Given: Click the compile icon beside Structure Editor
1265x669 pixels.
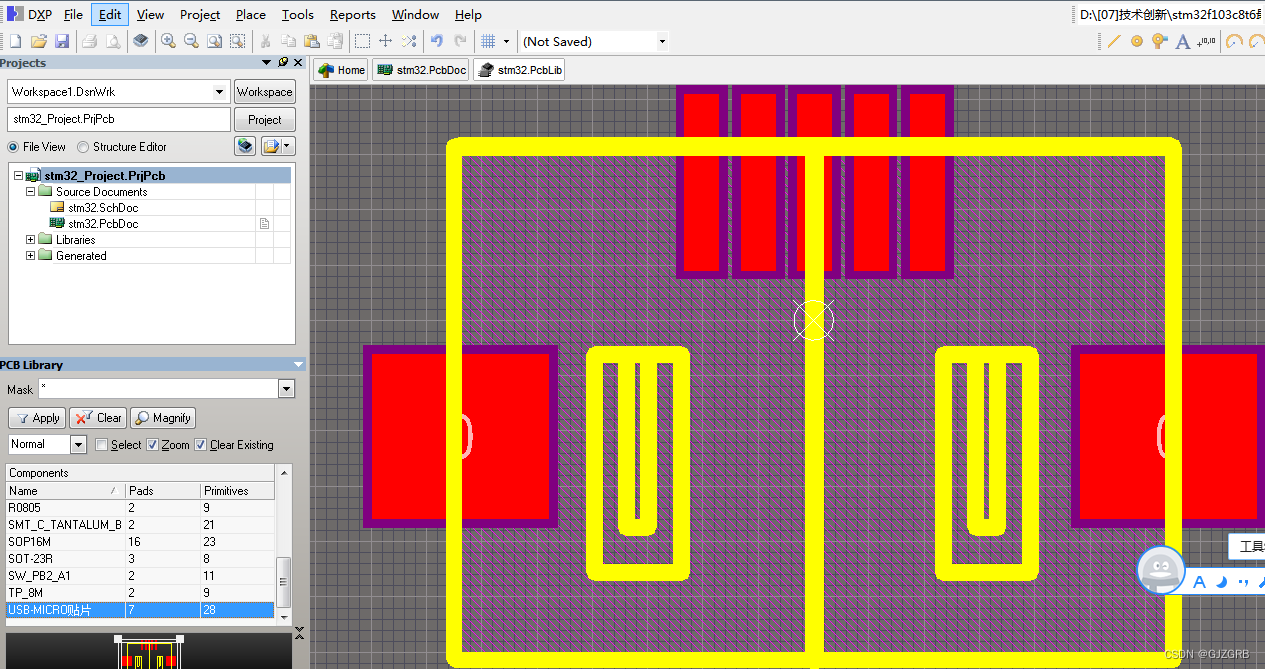Looking at the screenshot, I should (x=245, y=146).
